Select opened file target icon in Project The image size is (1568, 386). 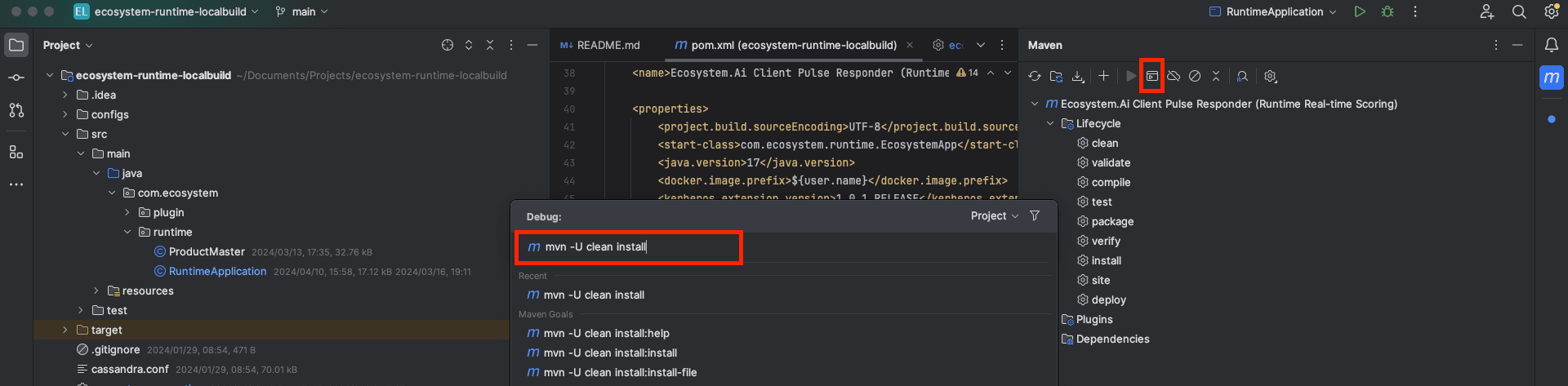coord(448,45)
